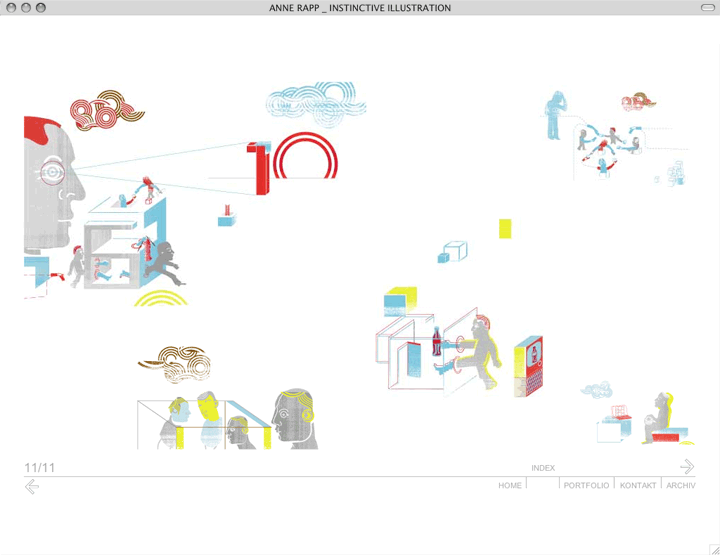Click the page counter 11/11
720x555 pixels.
point(40,468)
